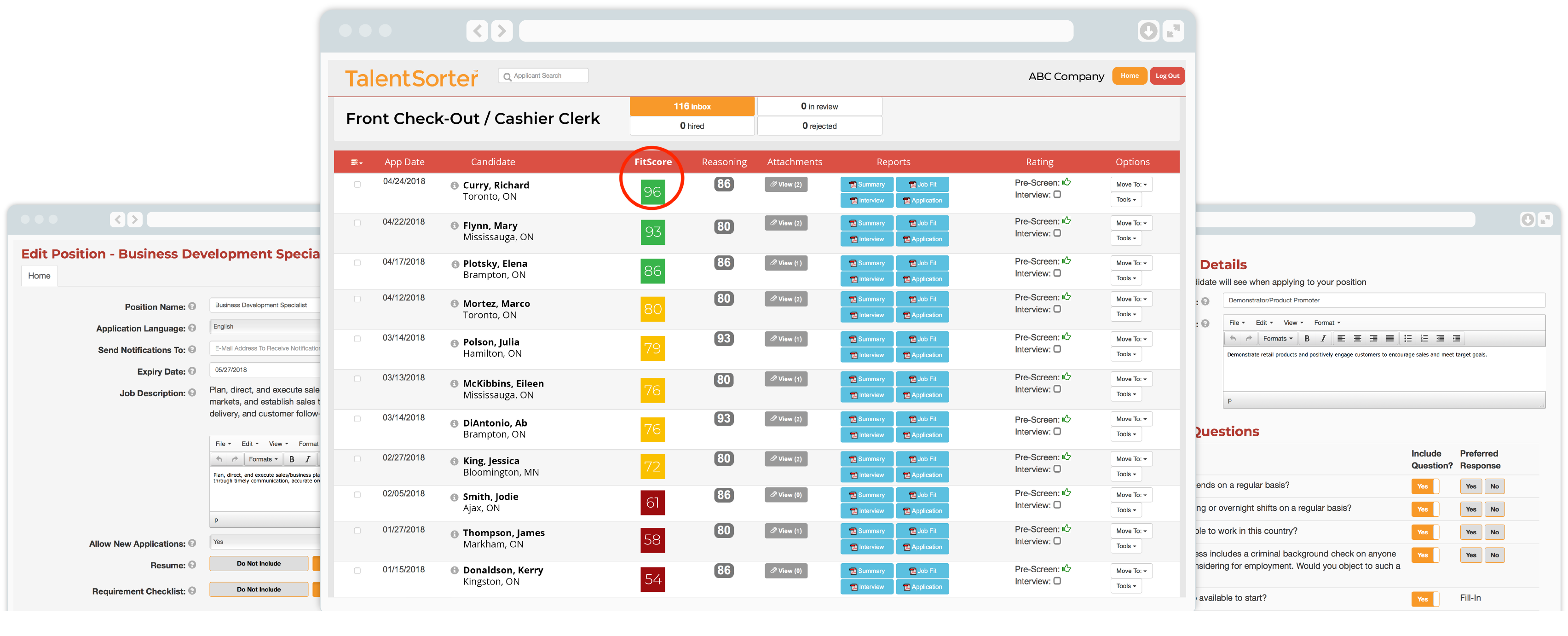Toggle Include Question for the overnight shifts question
This screenshot has width=1568, height=636.
(x=1425, y=509)
